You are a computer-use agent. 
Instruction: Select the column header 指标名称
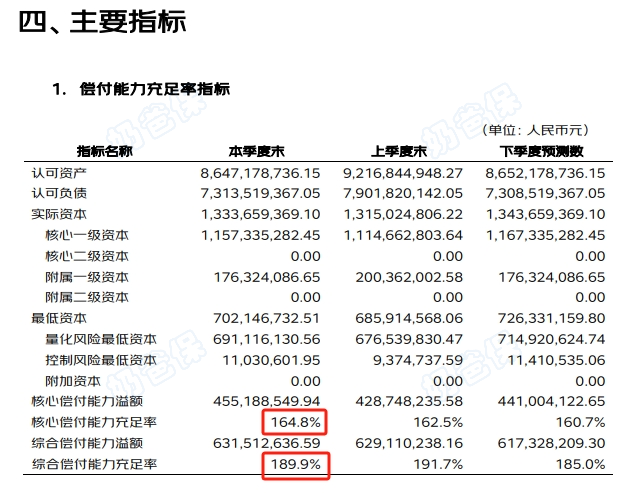click(104, 151)
